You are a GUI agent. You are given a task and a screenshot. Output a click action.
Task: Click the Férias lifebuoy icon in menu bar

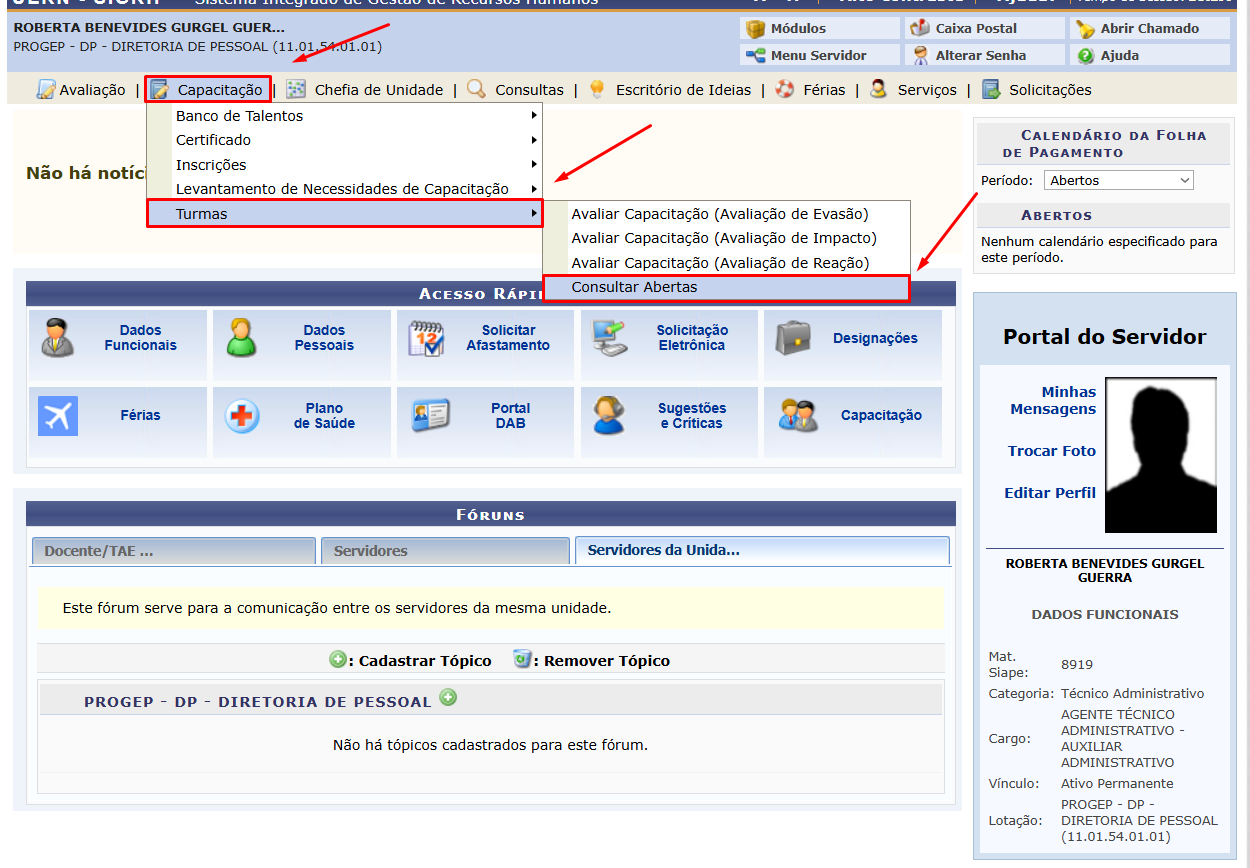coord(785,90)
